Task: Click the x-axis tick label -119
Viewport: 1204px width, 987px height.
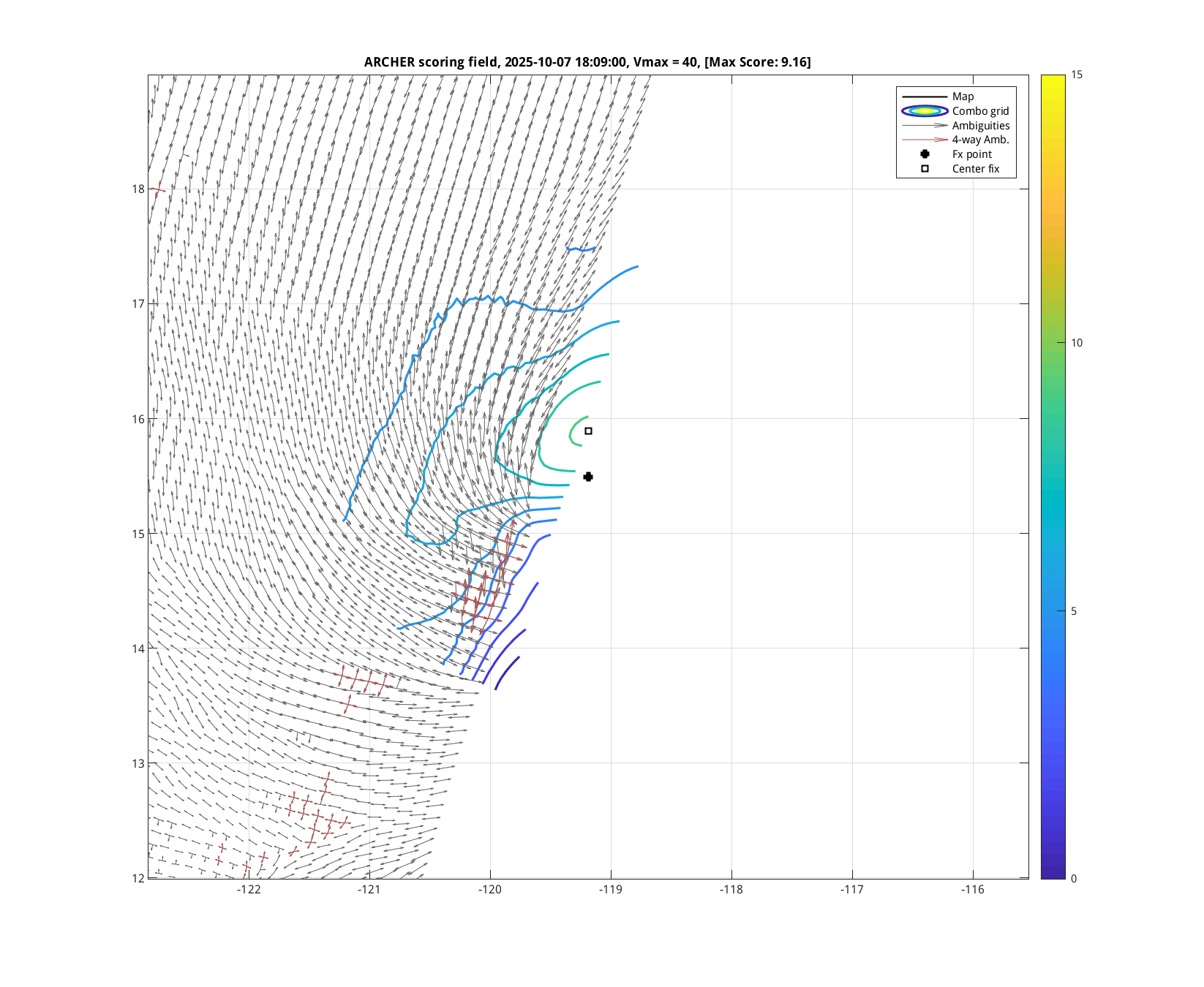Action: [x=610, y=890]
